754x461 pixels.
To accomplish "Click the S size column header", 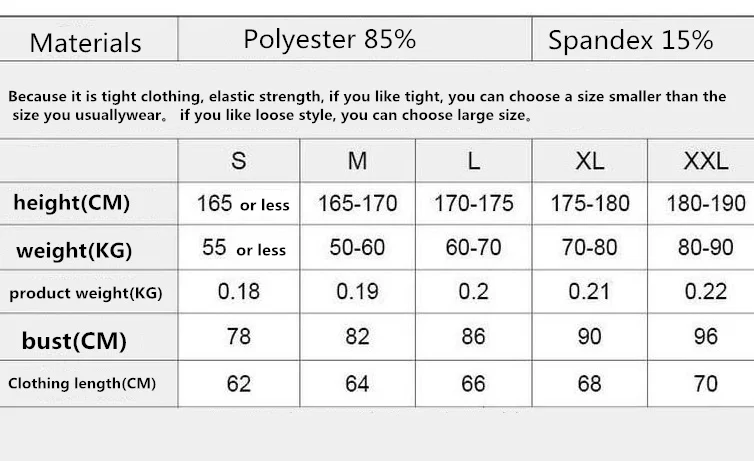I will (239, 161).
